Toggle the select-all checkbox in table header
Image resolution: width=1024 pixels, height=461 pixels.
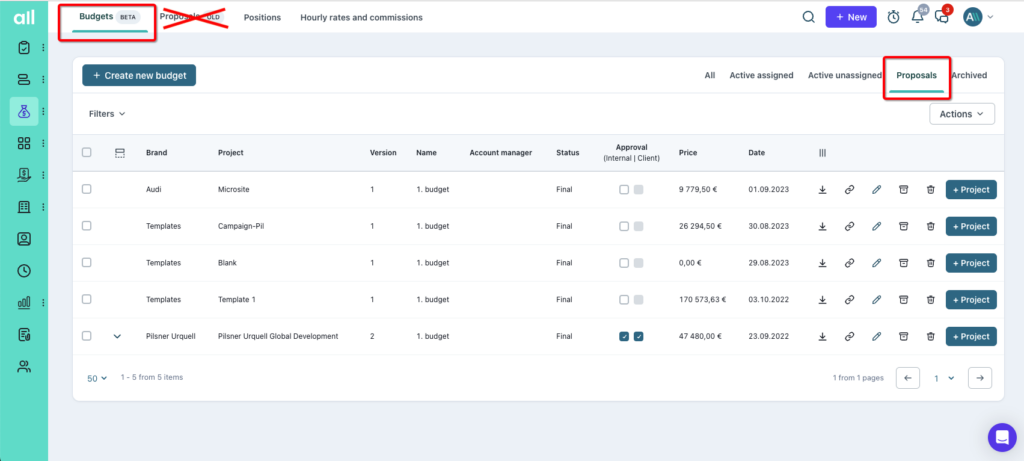pyautogui.click(x=86, y=152)
